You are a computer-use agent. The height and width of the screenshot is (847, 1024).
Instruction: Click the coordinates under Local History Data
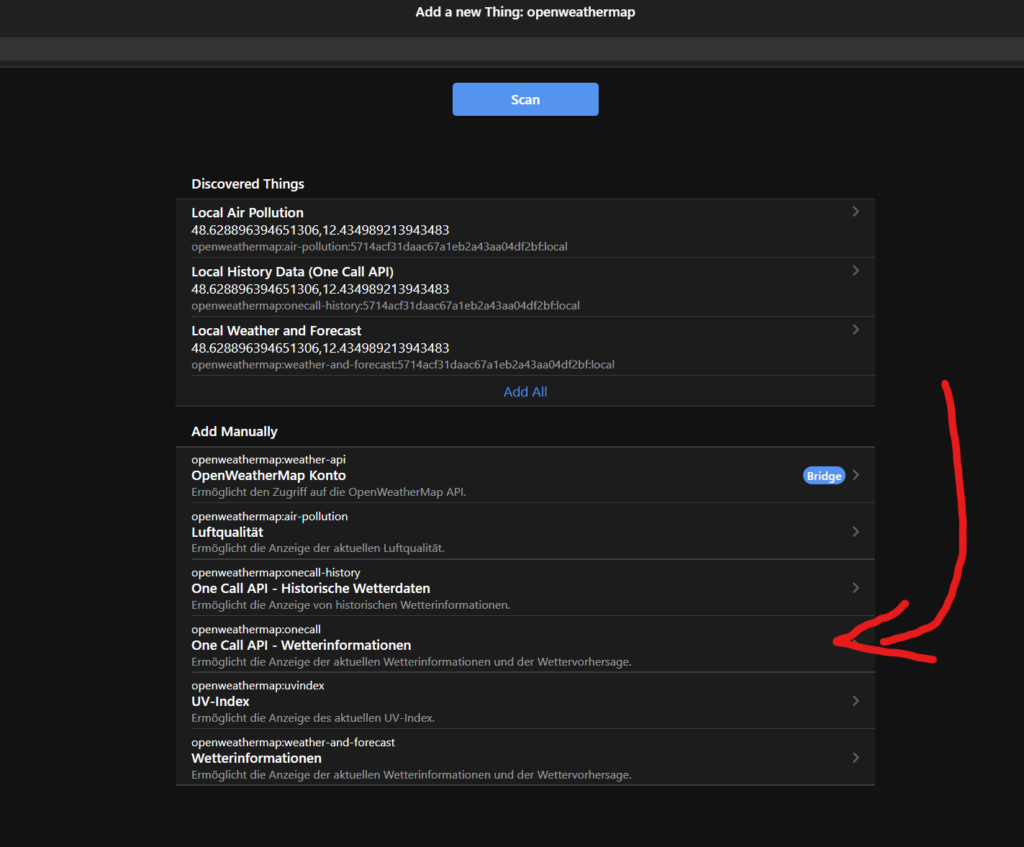coord(320,289)
